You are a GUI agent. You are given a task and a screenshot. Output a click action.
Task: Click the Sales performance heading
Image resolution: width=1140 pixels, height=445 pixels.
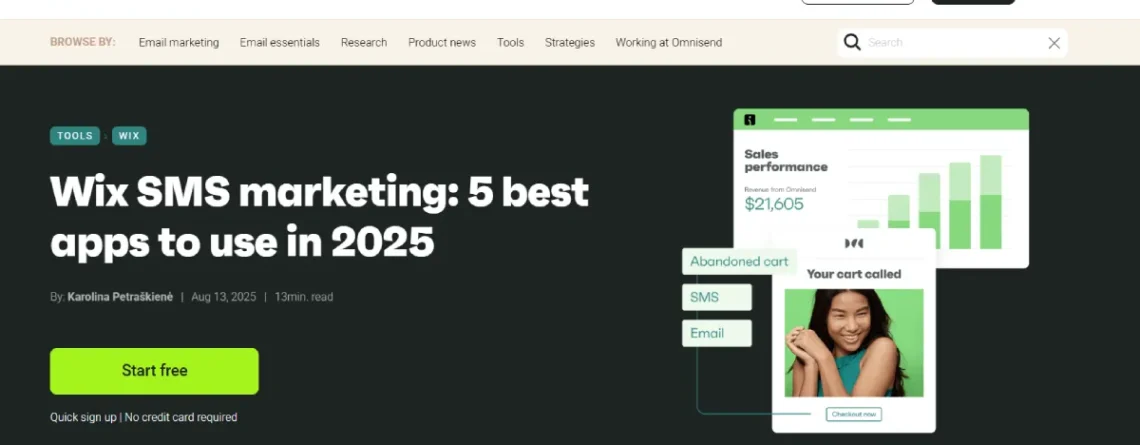point(785,161)
